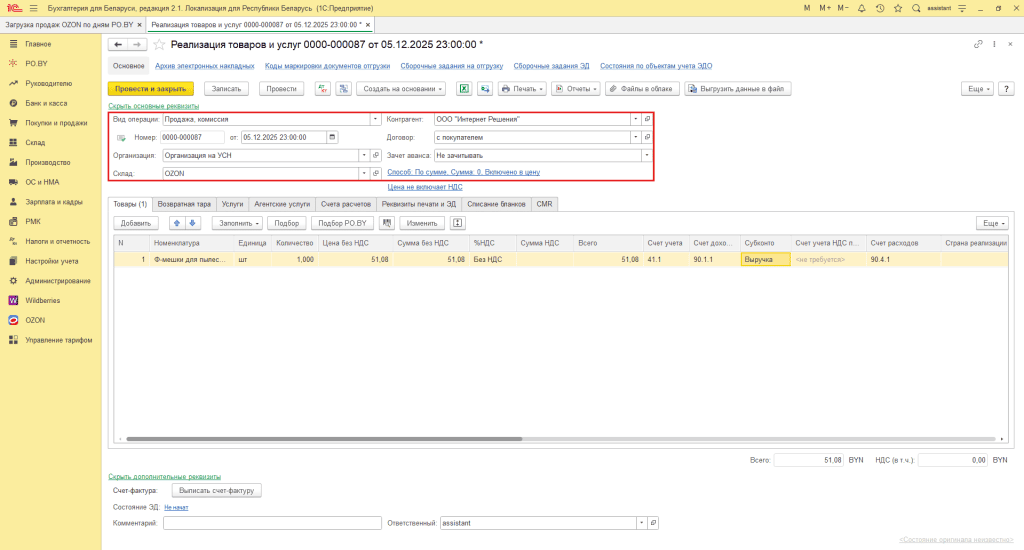Click Добавить button in goods table
Viewport: 1024px width, 550px height.
pyautogui.click(x=136, y=223)
